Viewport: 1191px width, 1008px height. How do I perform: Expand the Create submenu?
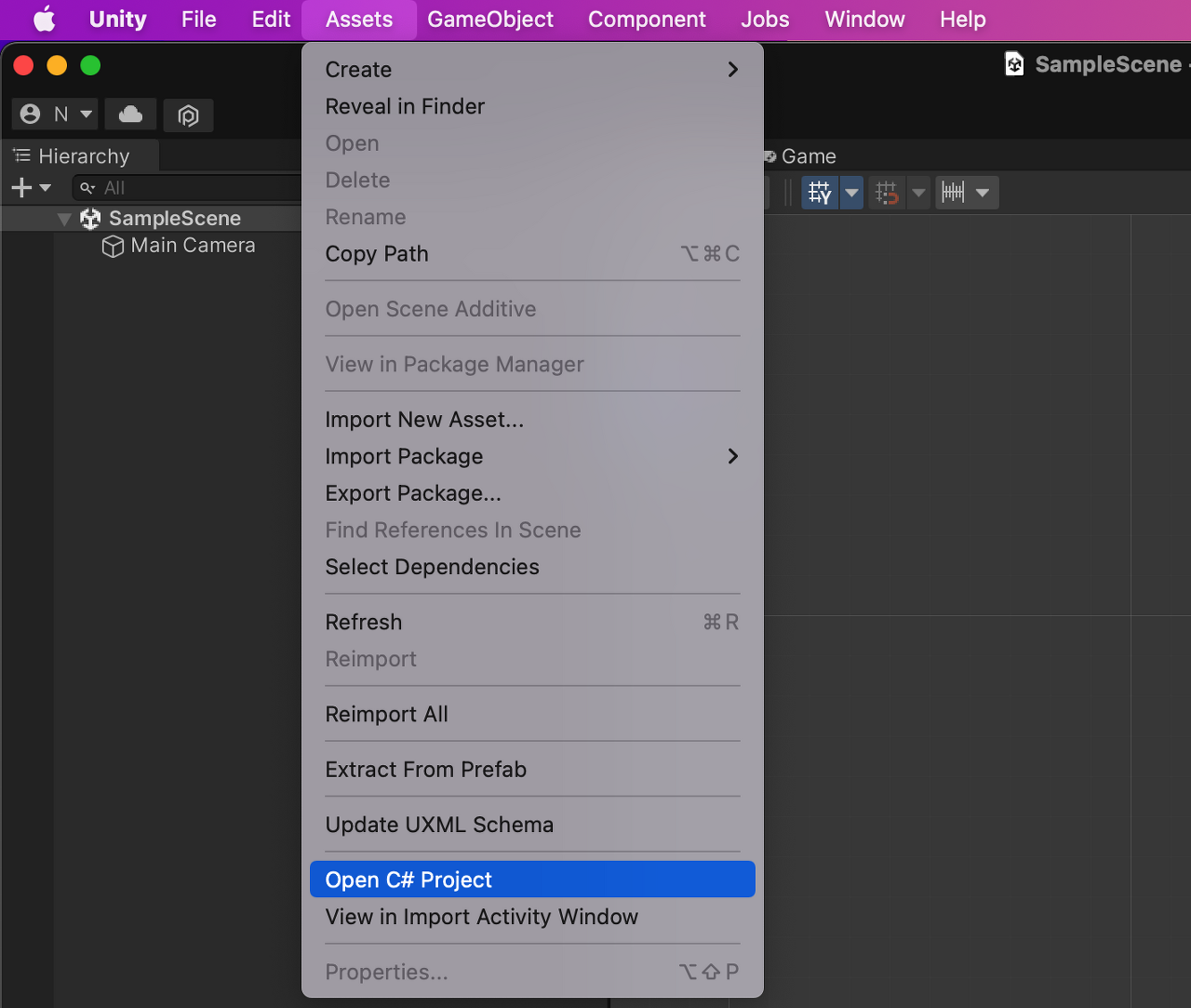pyautogui.click(x=532, y=70)
